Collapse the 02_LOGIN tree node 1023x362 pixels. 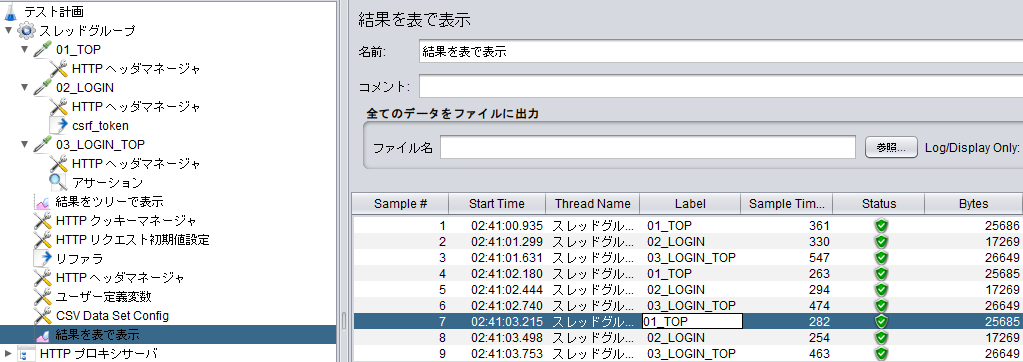tap(25, 87)
